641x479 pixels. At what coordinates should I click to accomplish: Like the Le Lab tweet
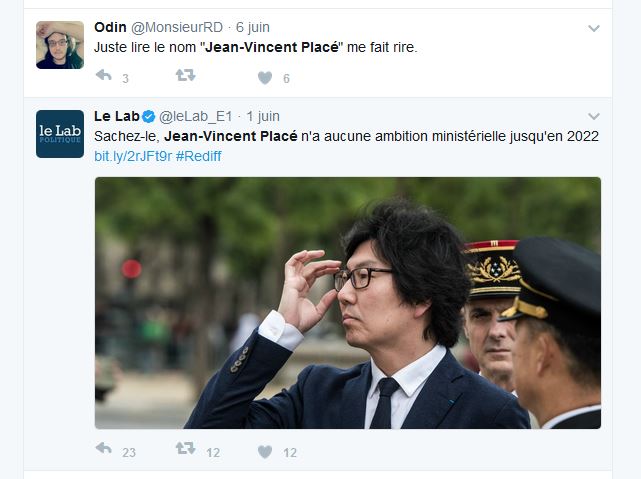click(265, 452)
